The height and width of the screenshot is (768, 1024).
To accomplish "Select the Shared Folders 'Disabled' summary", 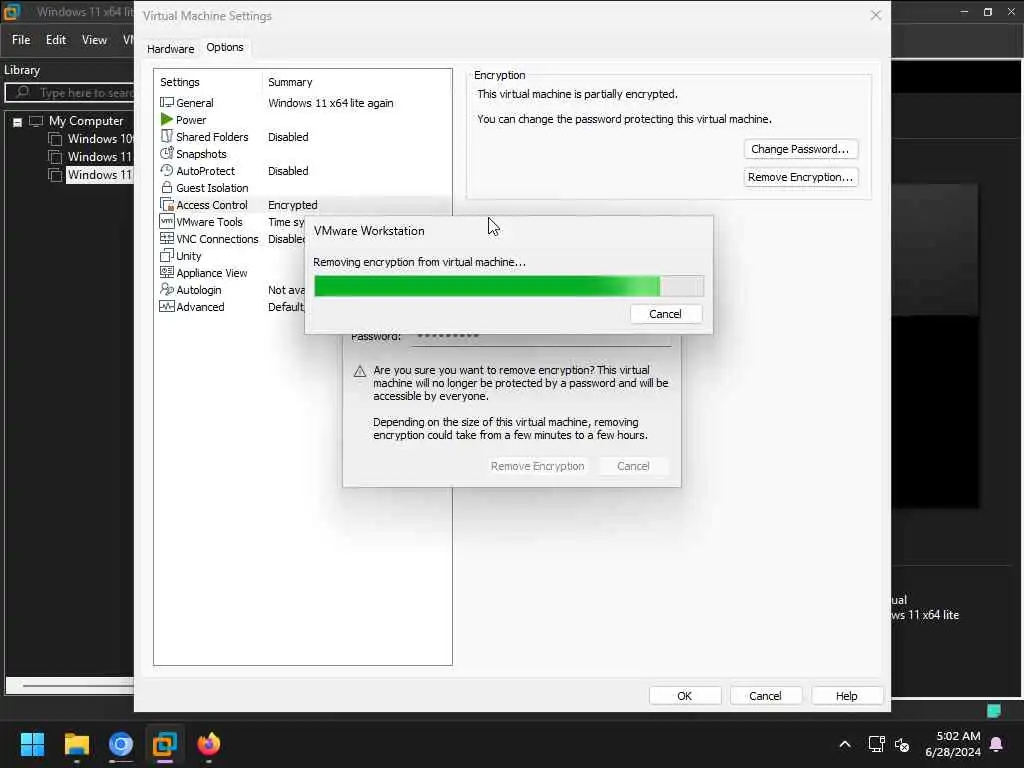I will tap(288, 137).
